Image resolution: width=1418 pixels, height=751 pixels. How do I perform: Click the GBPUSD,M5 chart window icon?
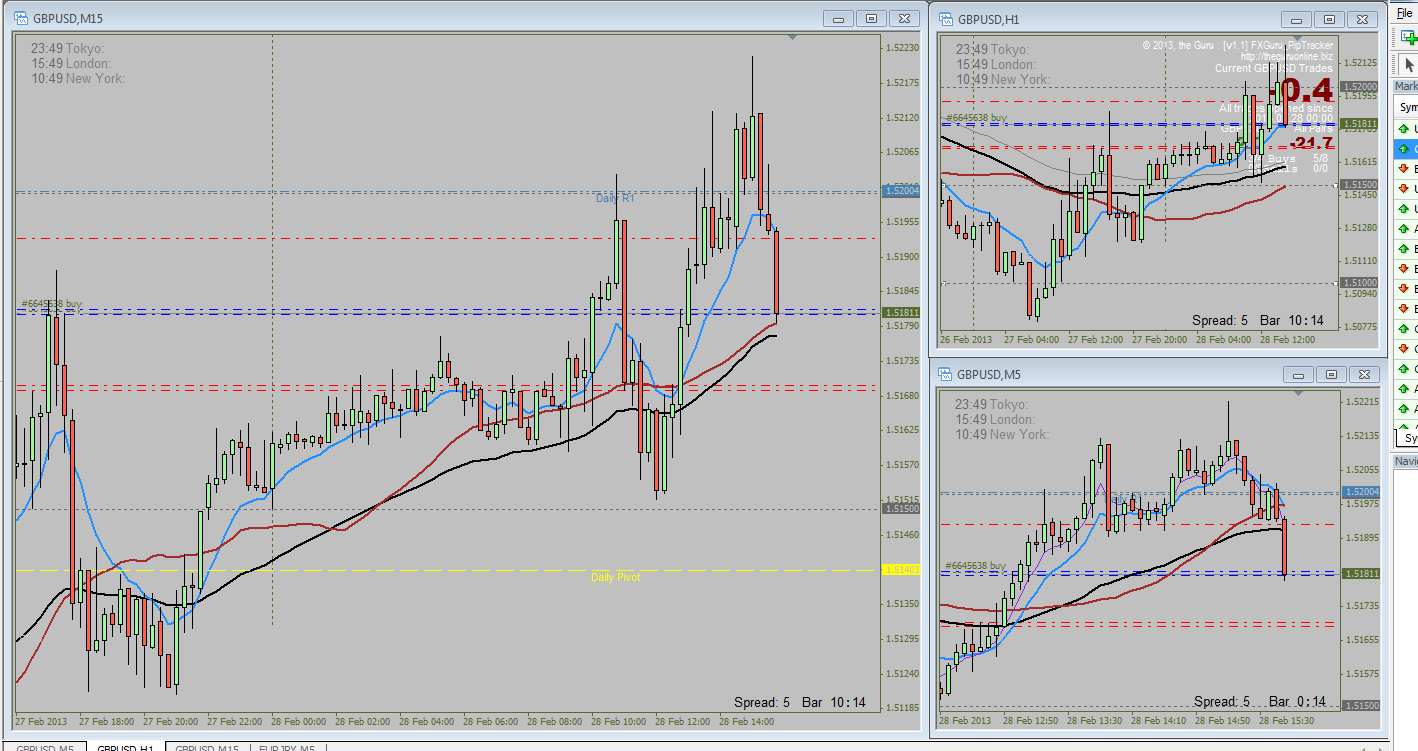point(945,374)
